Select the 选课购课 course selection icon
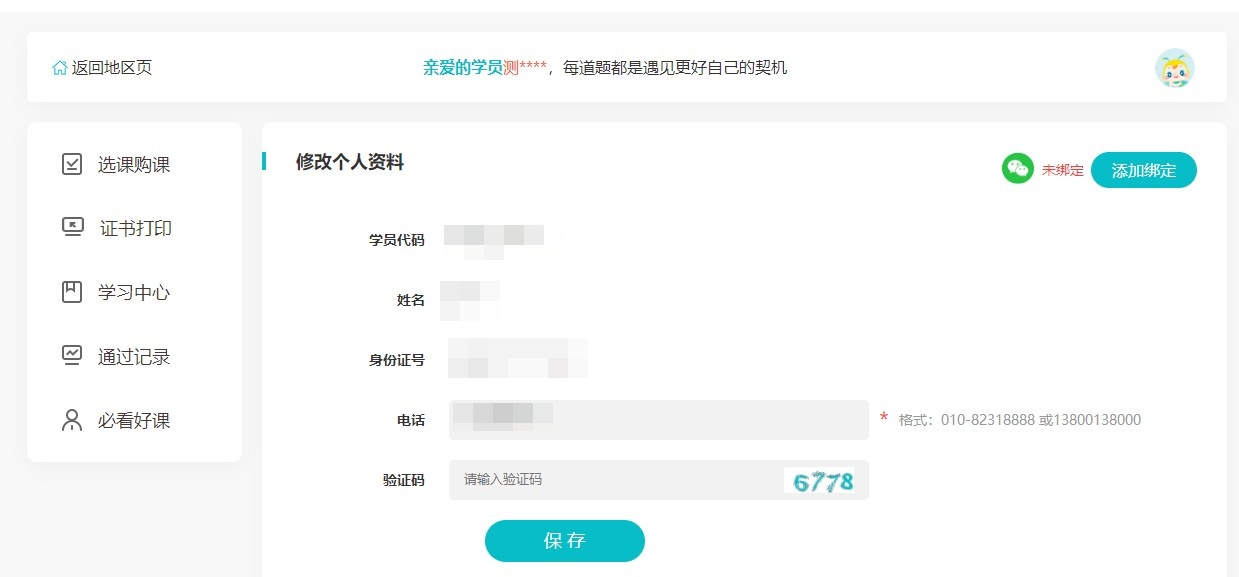 pos(71,164)
